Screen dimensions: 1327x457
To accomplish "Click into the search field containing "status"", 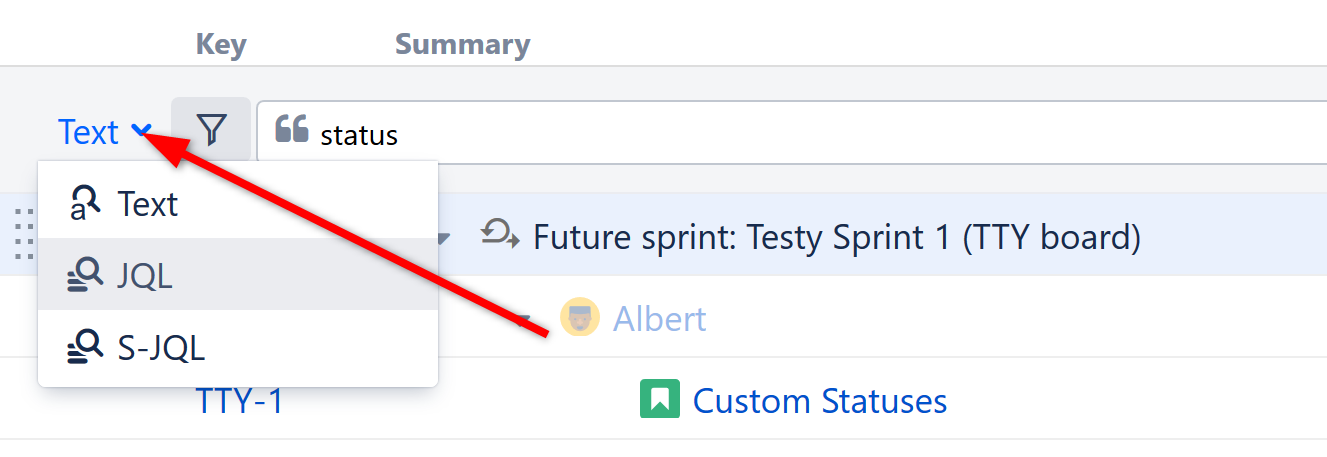I will pos(800,134).
